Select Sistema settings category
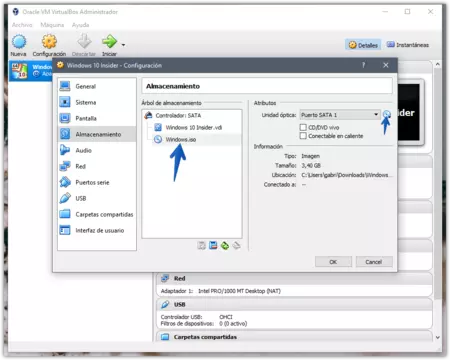The image size is (450, 360). click(97, 102)
